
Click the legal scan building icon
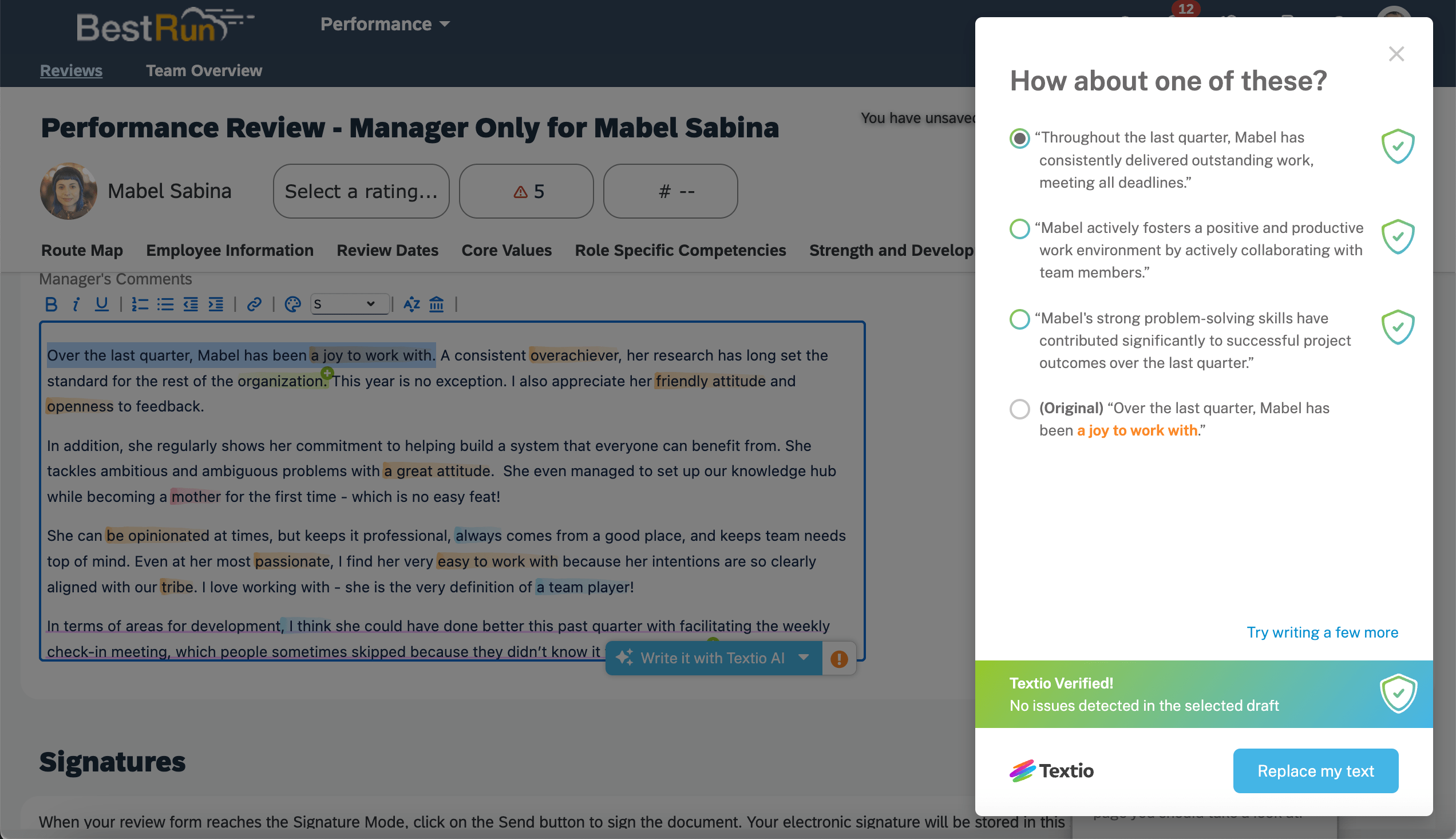(437, 304)
